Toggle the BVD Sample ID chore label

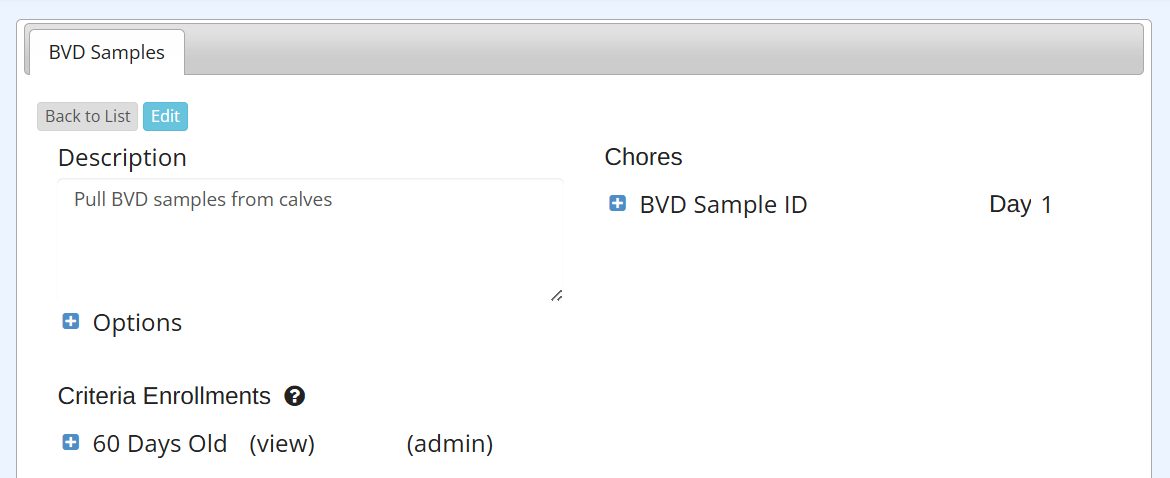coord(723,205)
